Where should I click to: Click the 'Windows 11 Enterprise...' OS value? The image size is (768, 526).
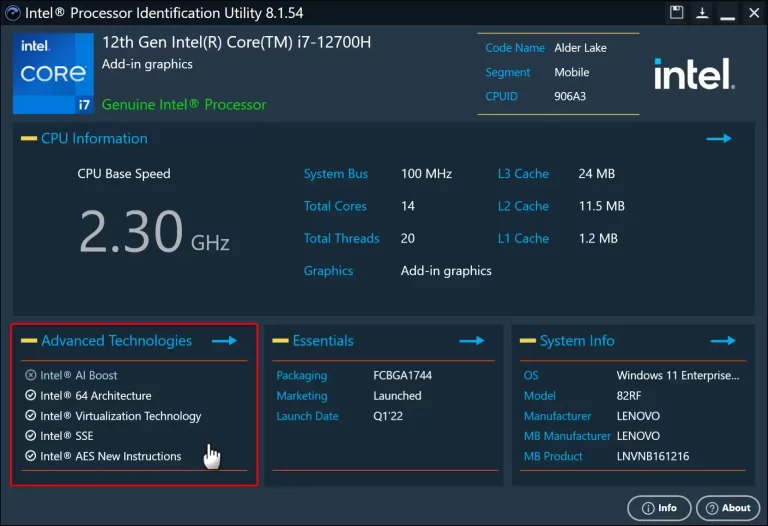coord(678,376)
